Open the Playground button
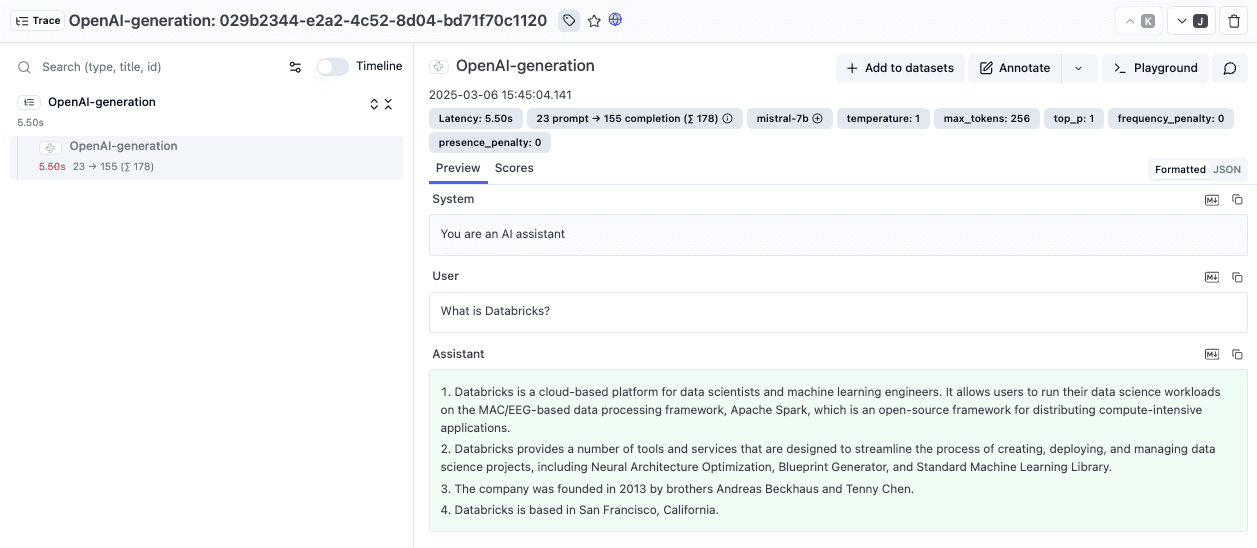The width and height of the screenshot is (1257, 548). pos(1155,68)
